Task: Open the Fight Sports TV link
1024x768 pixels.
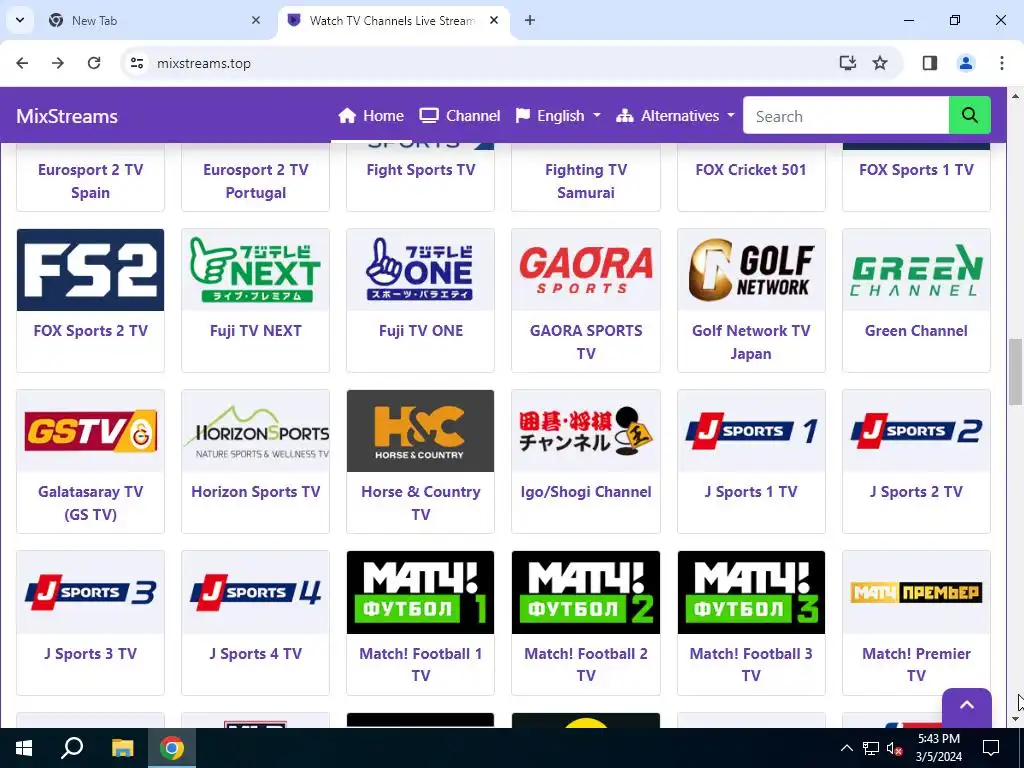Action: point(421,170)
